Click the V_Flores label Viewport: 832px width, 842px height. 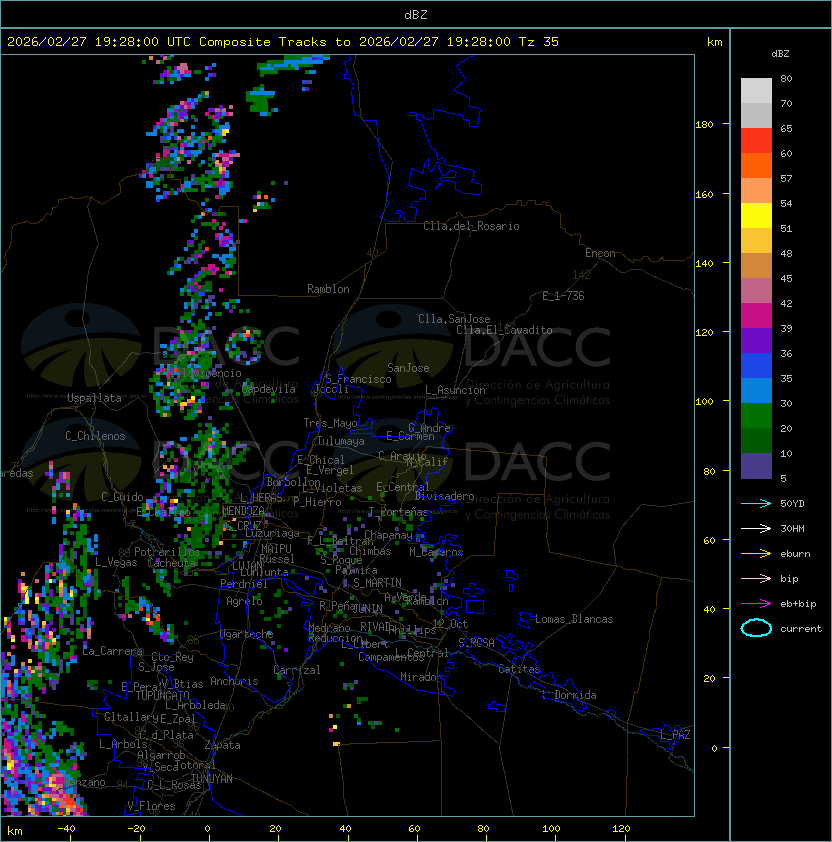tap(151, 806)
